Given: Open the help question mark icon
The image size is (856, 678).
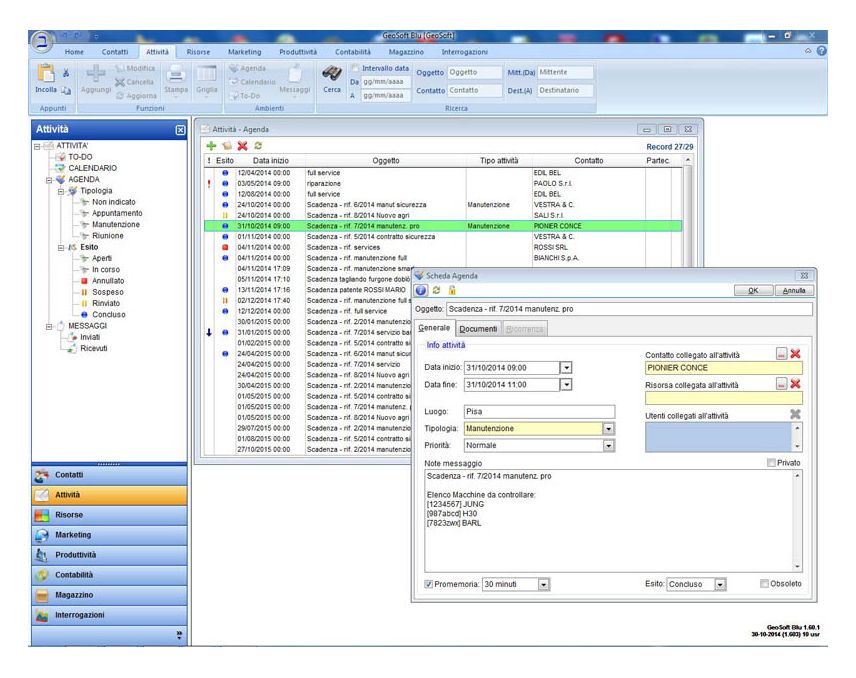Looking at the screenshot, I should 822,51.
